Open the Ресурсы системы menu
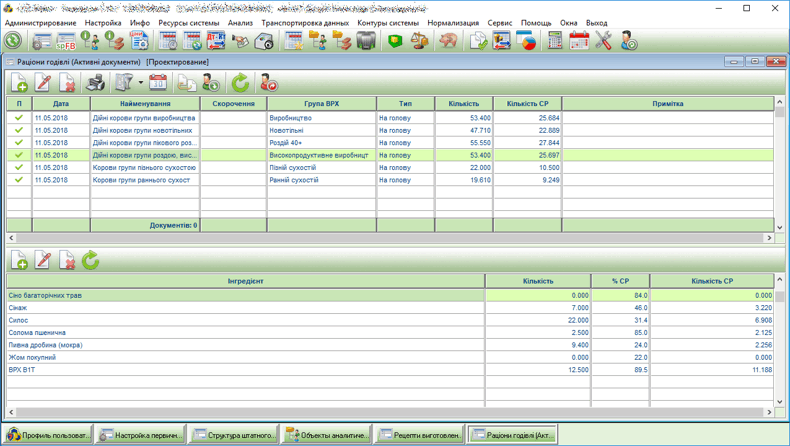Image resolution: width=790 pixels, height=446 pixels. [188, 22]
